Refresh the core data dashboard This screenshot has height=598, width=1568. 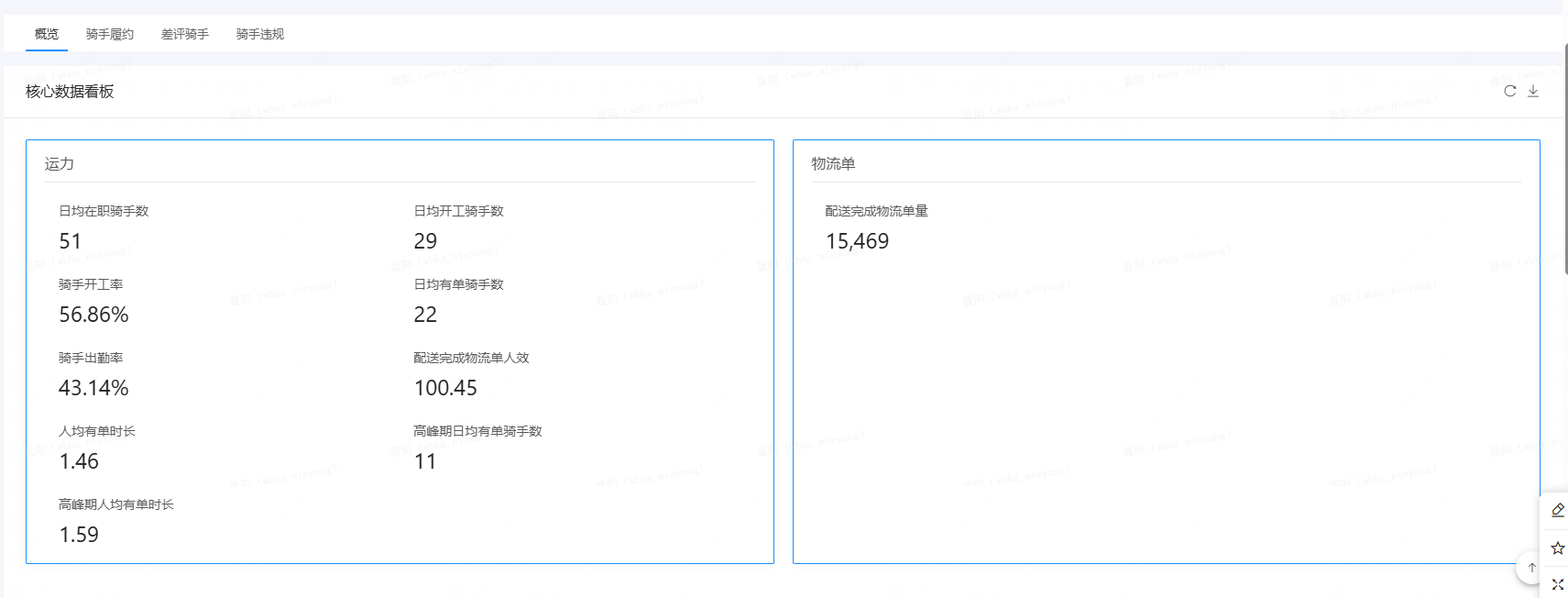pyautogui.click(x=1509, y=91)
